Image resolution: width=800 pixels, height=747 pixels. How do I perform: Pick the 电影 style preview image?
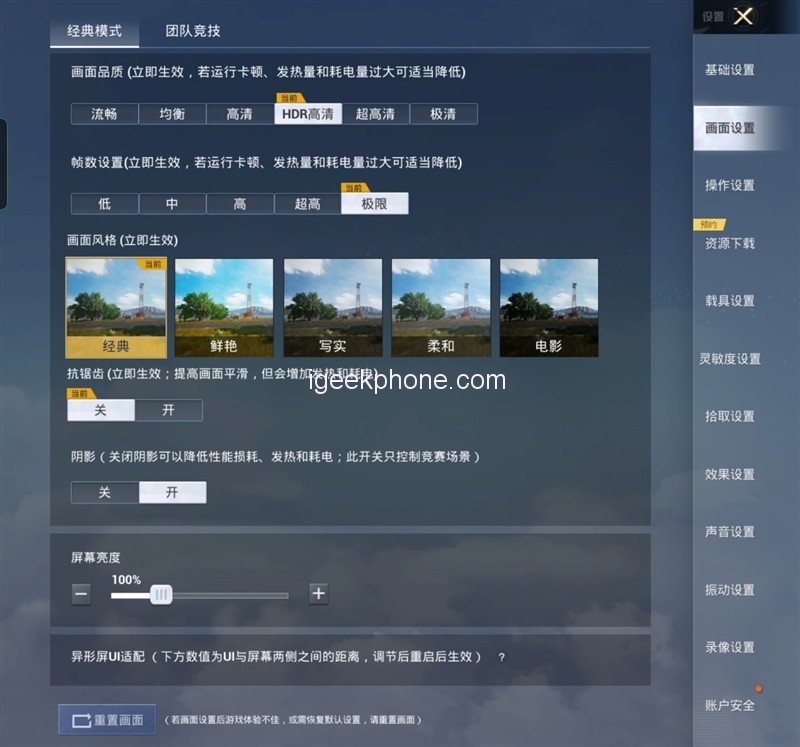(549, 308)
